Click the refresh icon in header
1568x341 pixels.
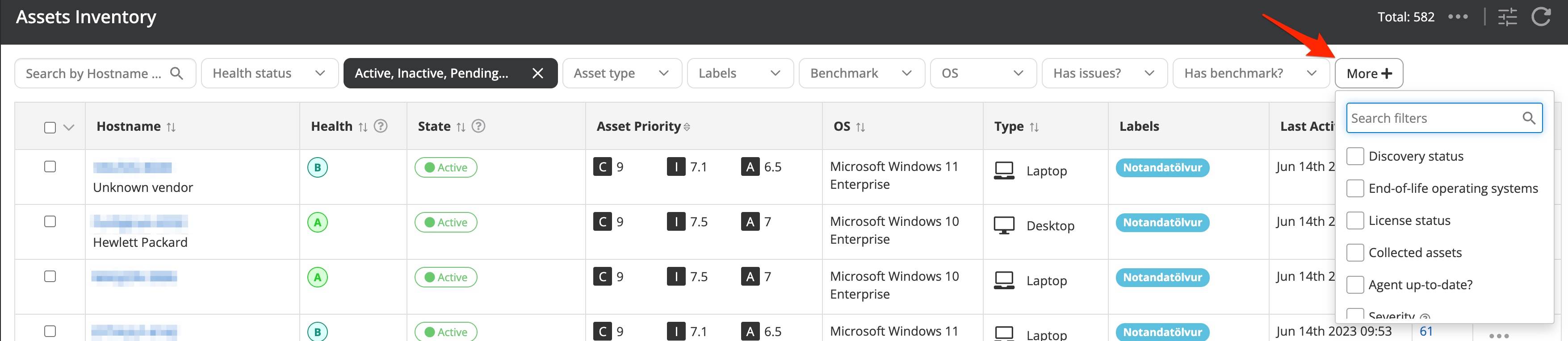[1541, 17]
